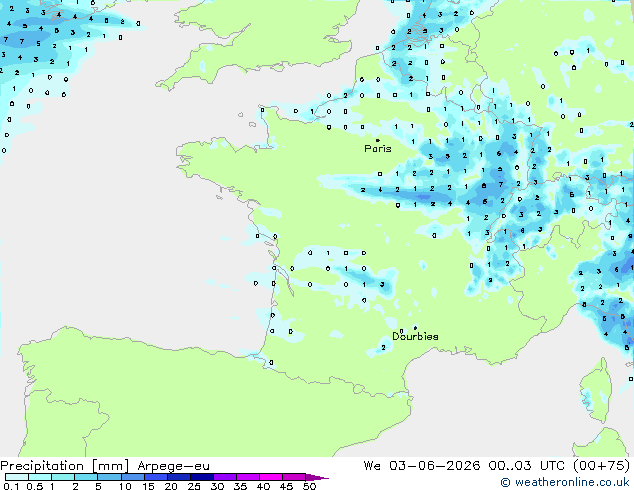Screen dimensions: 634x490
Task: Select the 45–50 mm legend color swatch
Action: coord(294,477)
